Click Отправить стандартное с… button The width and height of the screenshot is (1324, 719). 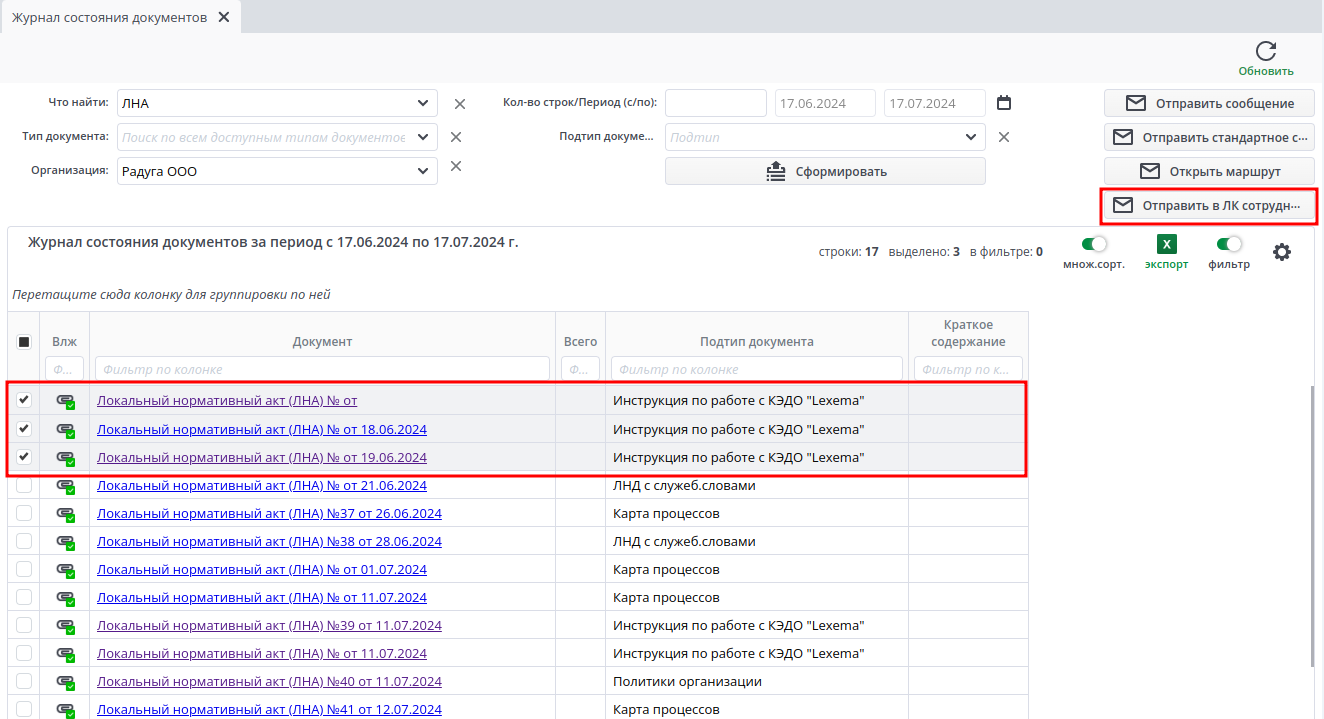(1209, 137)
